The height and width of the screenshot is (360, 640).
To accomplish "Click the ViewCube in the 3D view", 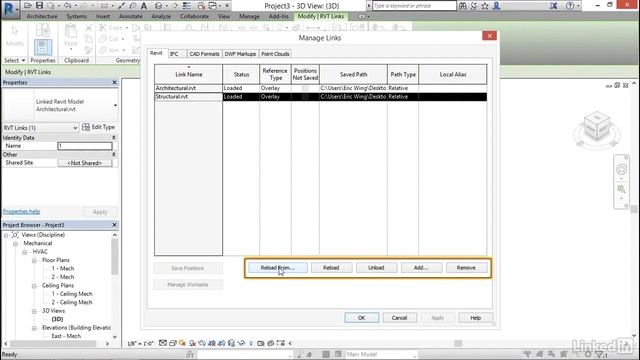I will 597,127.
